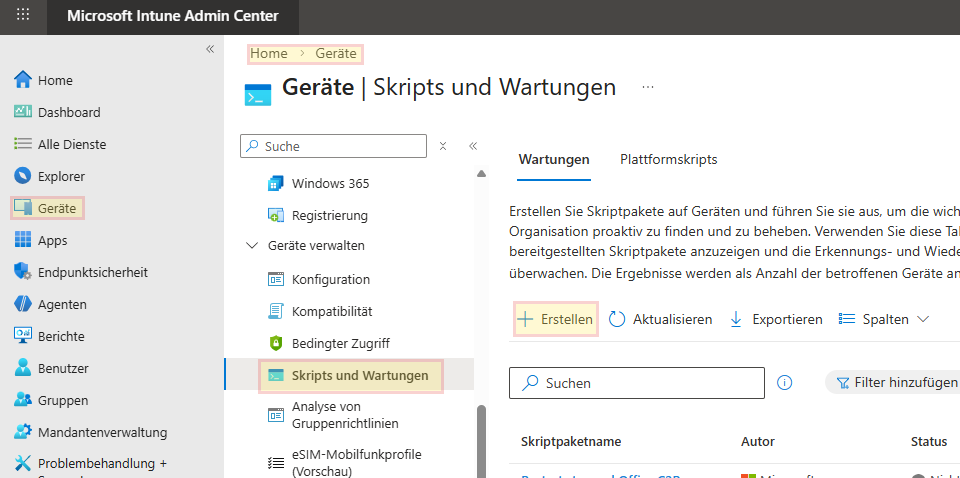Add a filter with Filter hinzufügen
Screen dimensions: 960x478
[895, 382]
